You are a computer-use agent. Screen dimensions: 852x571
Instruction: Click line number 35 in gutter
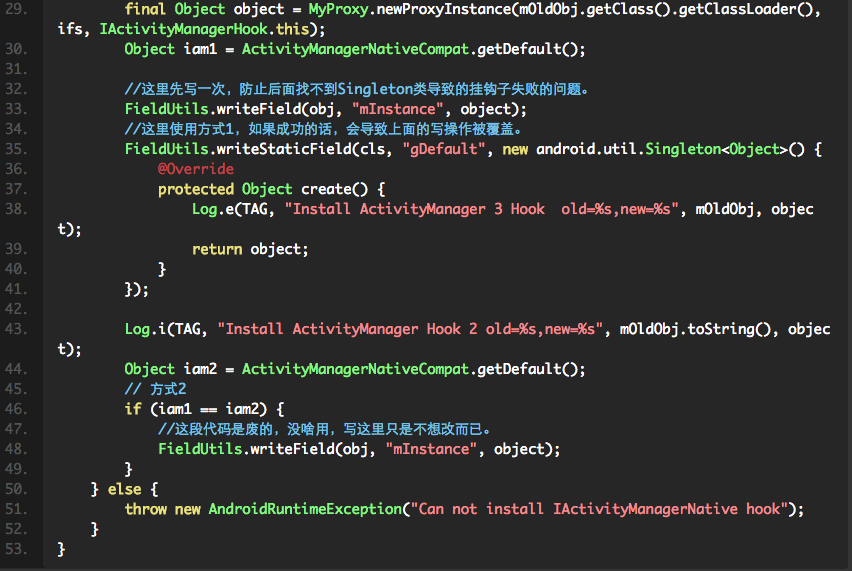tap(16, 149)
